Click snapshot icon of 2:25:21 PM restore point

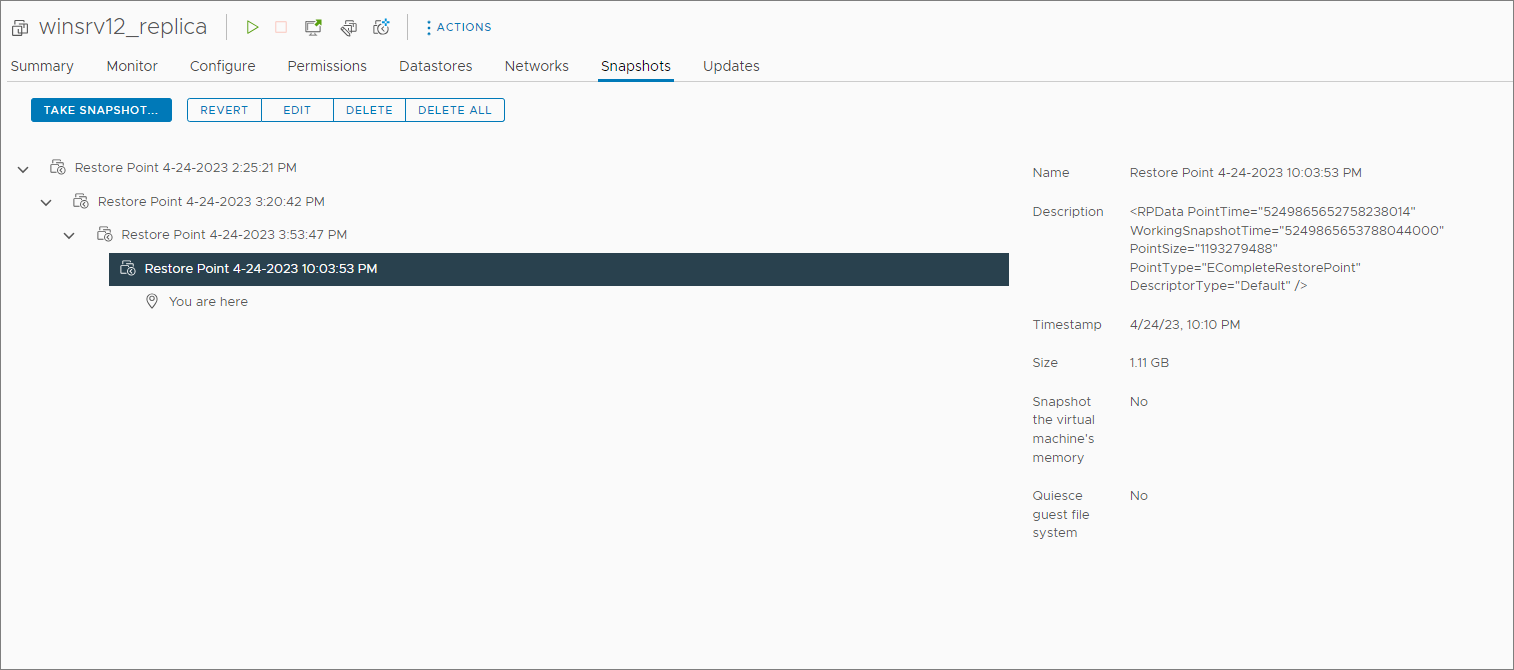[58, 168]
